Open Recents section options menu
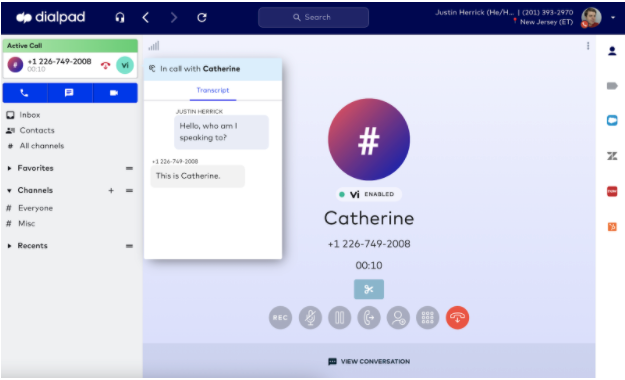This screenshot has height=380, width=625. [x=129, y=246]
